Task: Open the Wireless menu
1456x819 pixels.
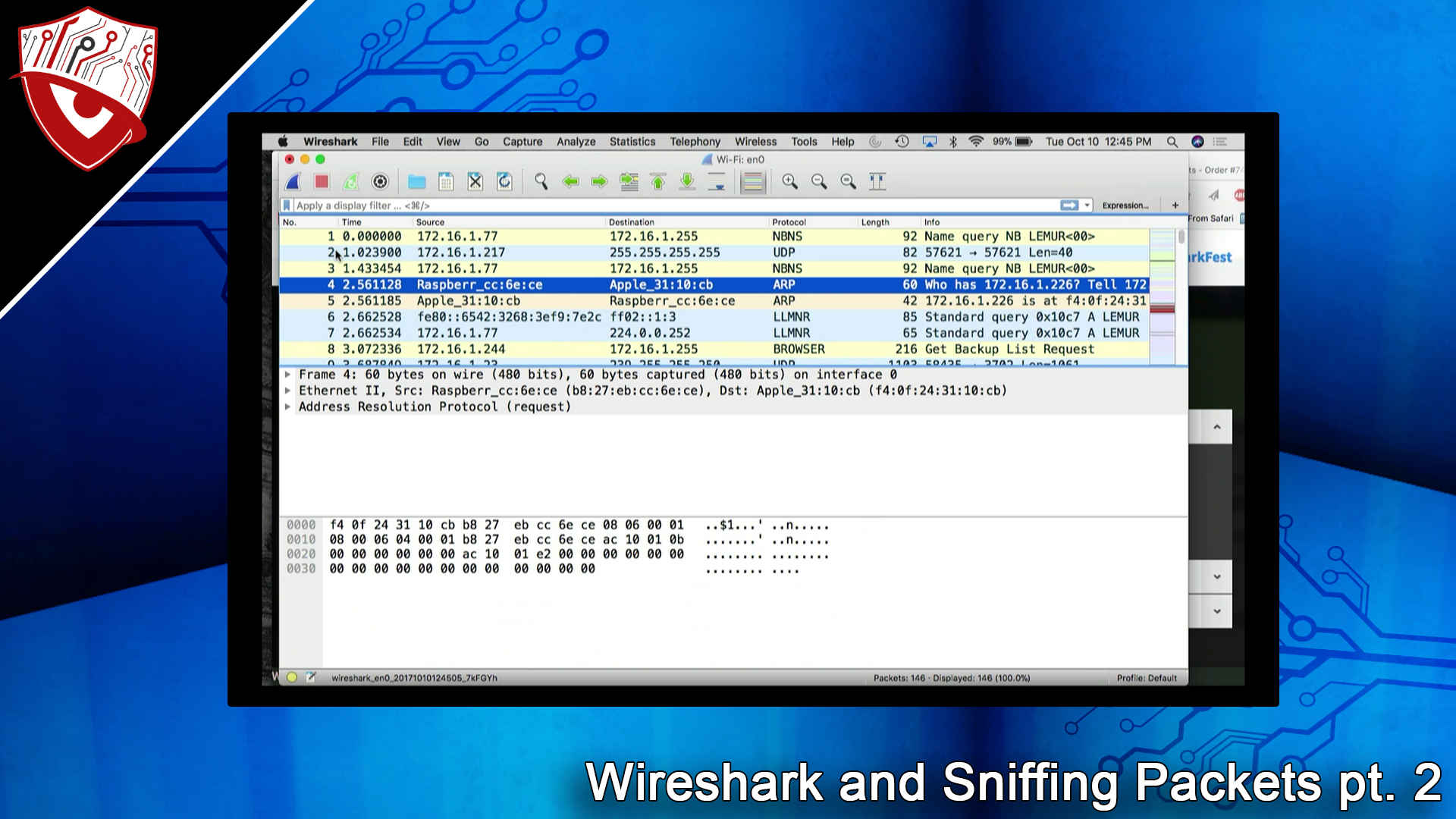Action: pos(755,142)
